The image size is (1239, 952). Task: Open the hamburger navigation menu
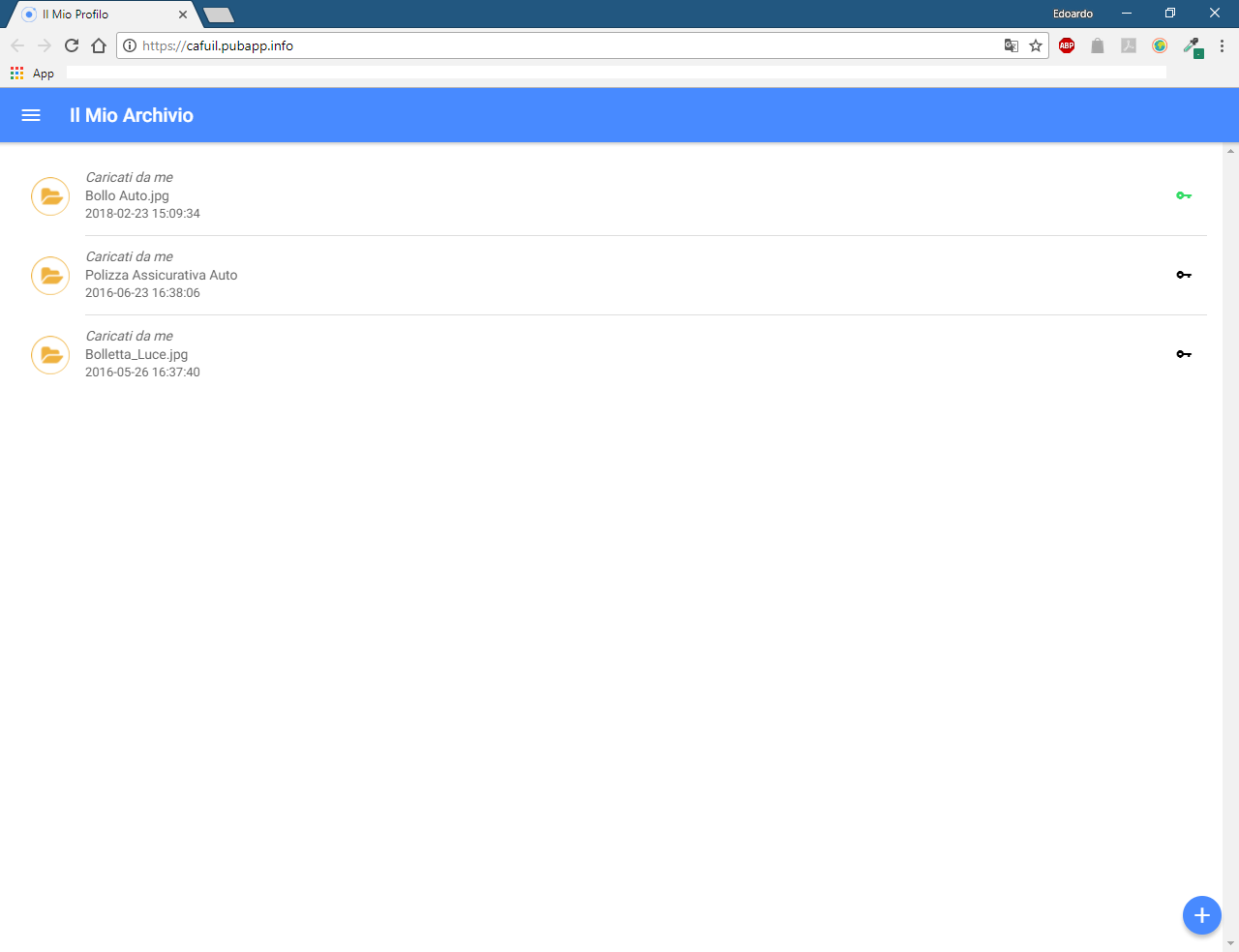[x=31, y=115]
